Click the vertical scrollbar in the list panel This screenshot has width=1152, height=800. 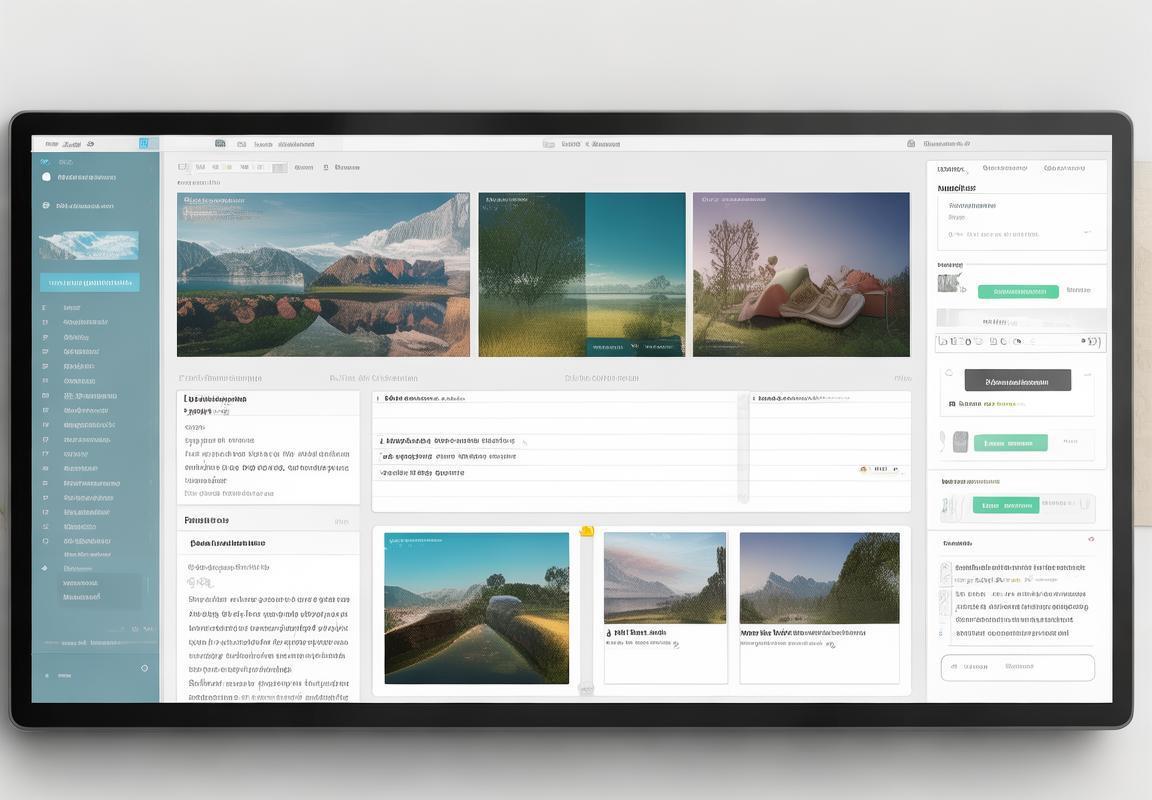pyautogui.click(x=743, y=447)
